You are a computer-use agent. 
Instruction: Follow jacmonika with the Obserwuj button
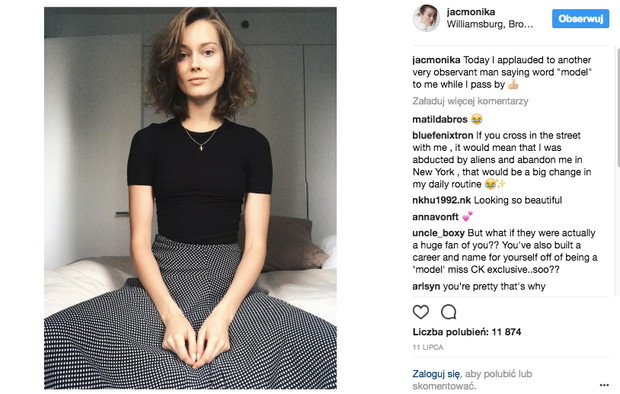580,19
